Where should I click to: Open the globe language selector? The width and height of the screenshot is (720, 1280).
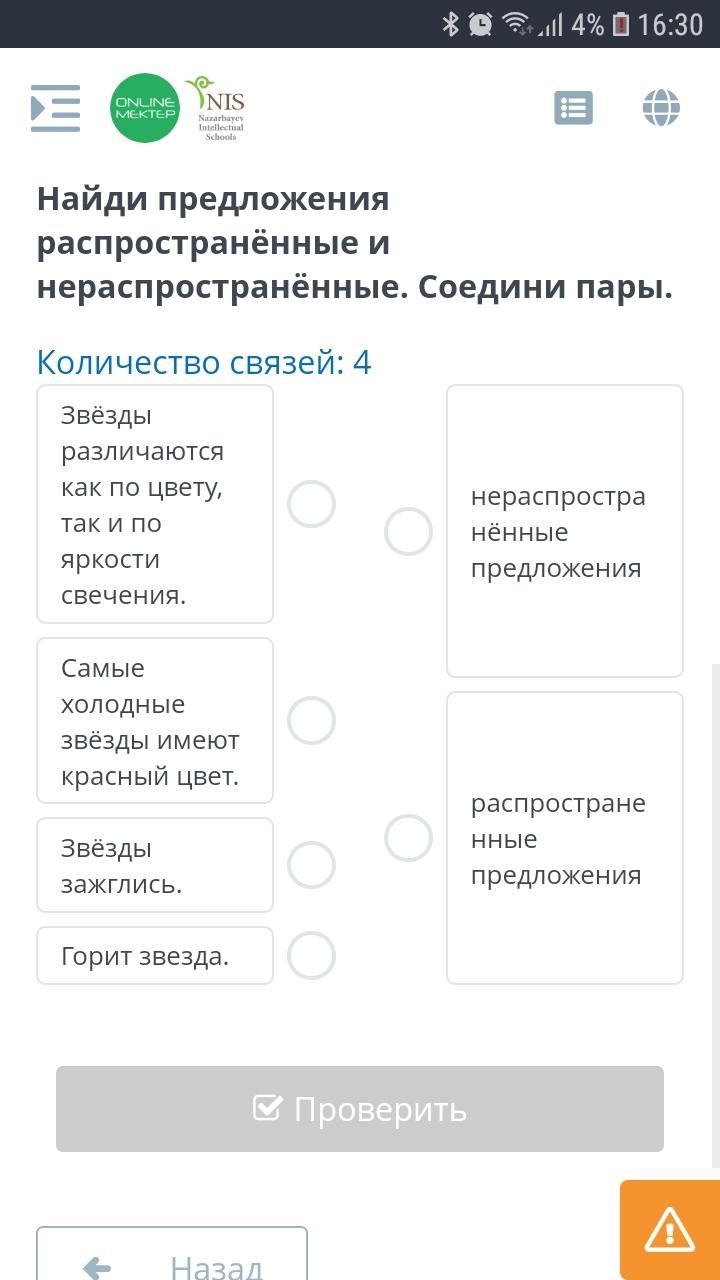click(661, 108)
